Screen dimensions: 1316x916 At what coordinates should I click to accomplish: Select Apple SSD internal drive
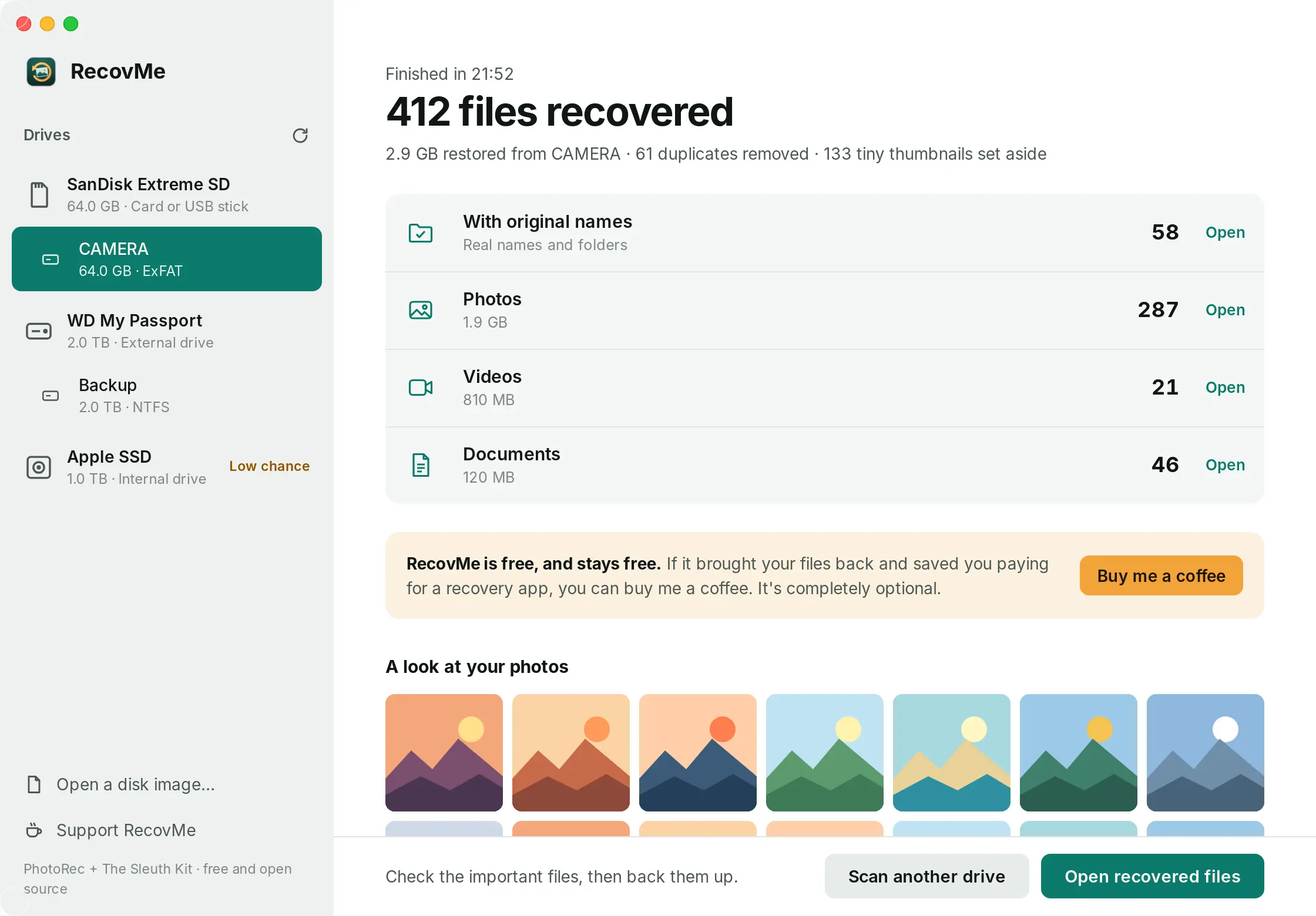[167, 467]
